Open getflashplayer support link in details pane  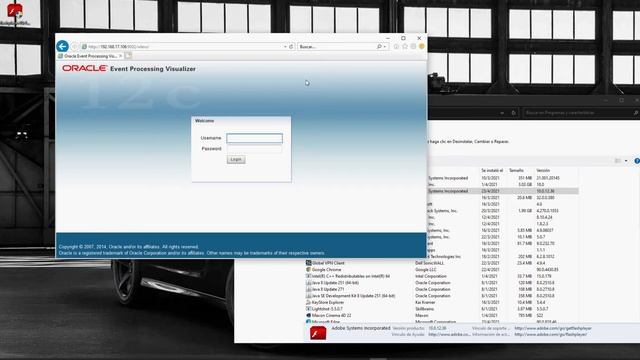(x=553, y=328)
